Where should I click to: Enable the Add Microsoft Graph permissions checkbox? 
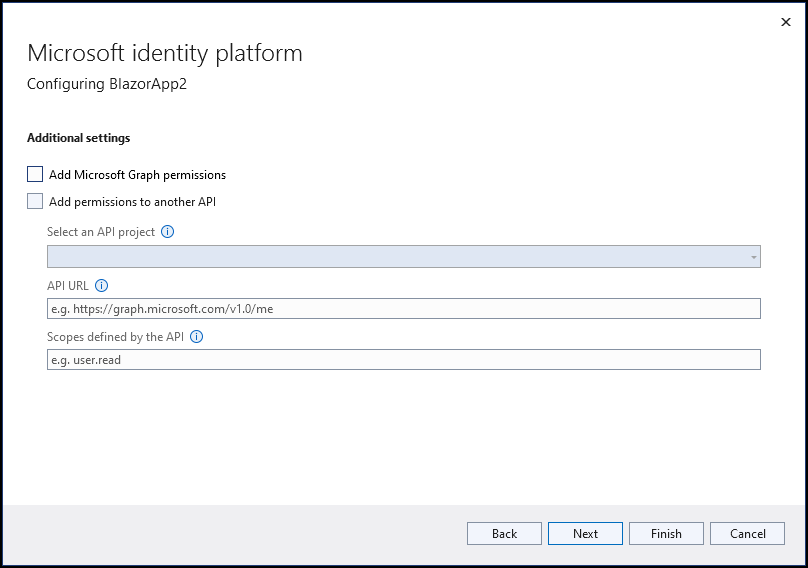click(x=35, y=174)
